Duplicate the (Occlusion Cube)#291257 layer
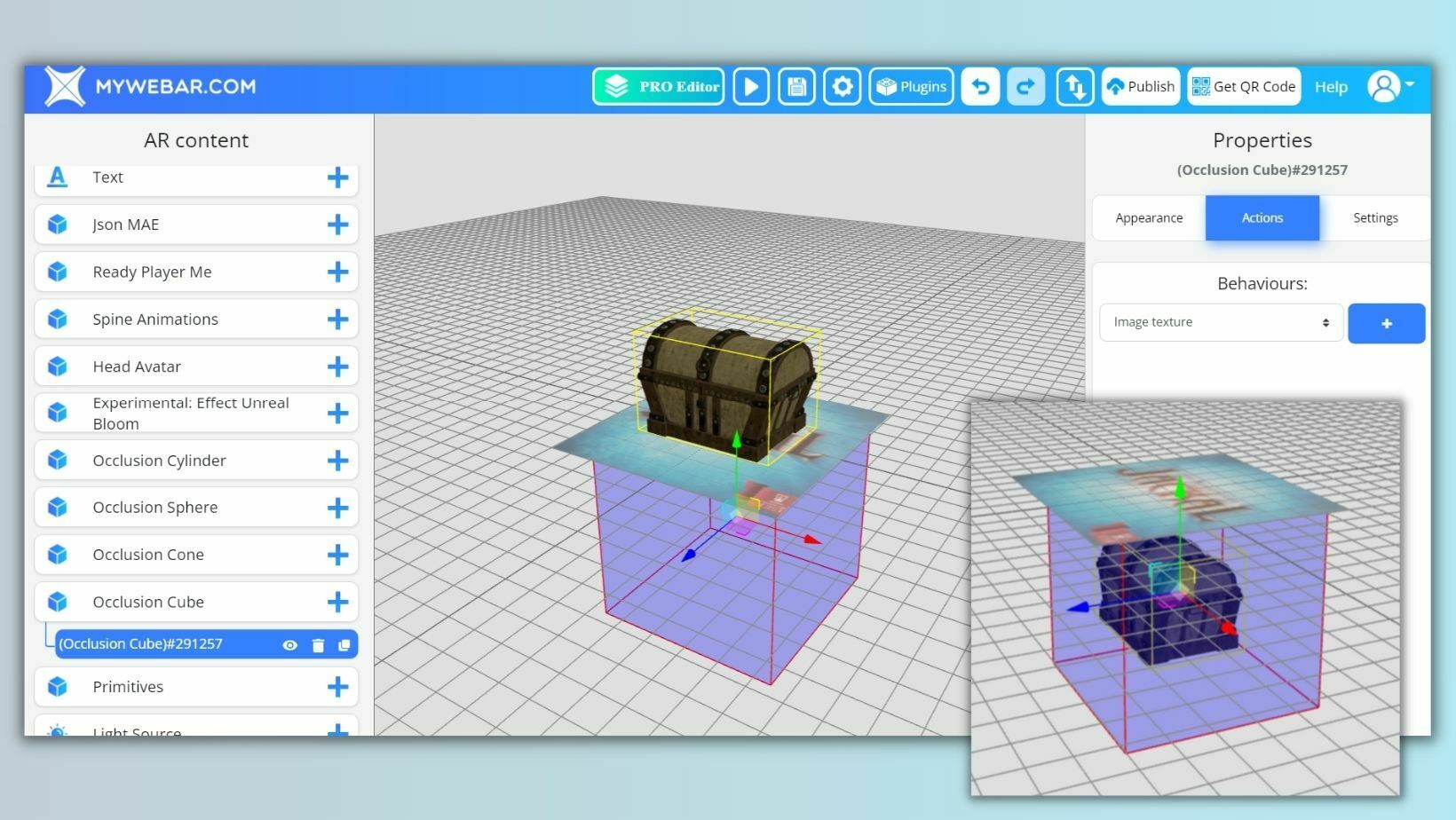Screen dimensions: 1456x820 coord(344,644)
